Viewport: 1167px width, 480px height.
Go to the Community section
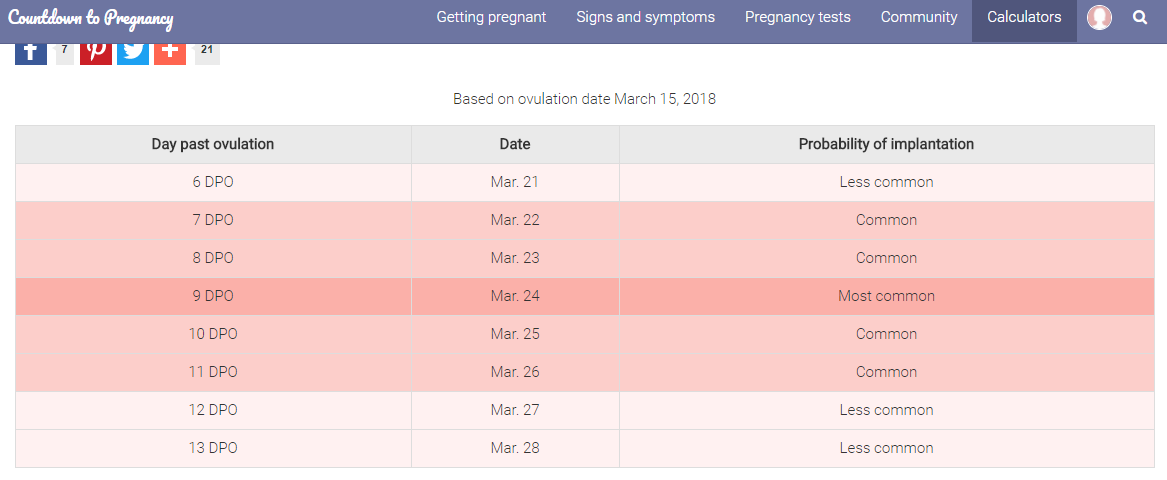[919, 17]
